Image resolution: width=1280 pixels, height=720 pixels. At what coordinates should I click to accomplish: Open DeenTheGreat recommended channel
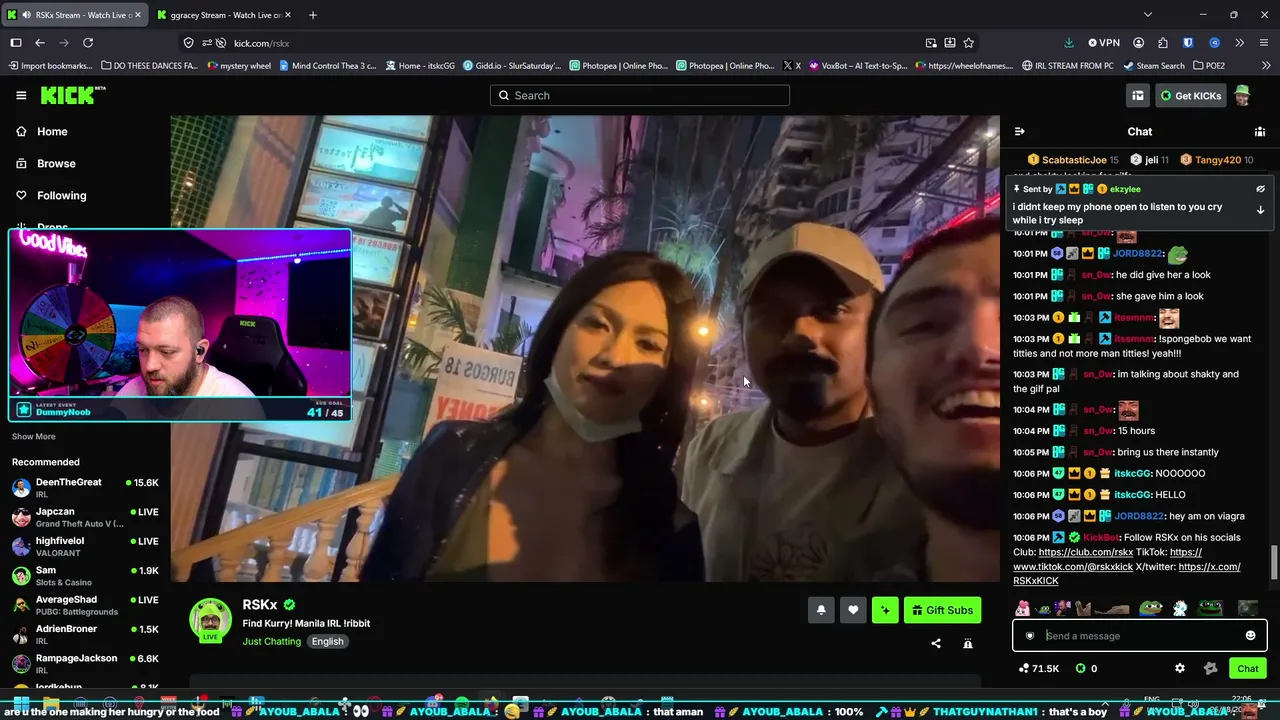point(85,488)
